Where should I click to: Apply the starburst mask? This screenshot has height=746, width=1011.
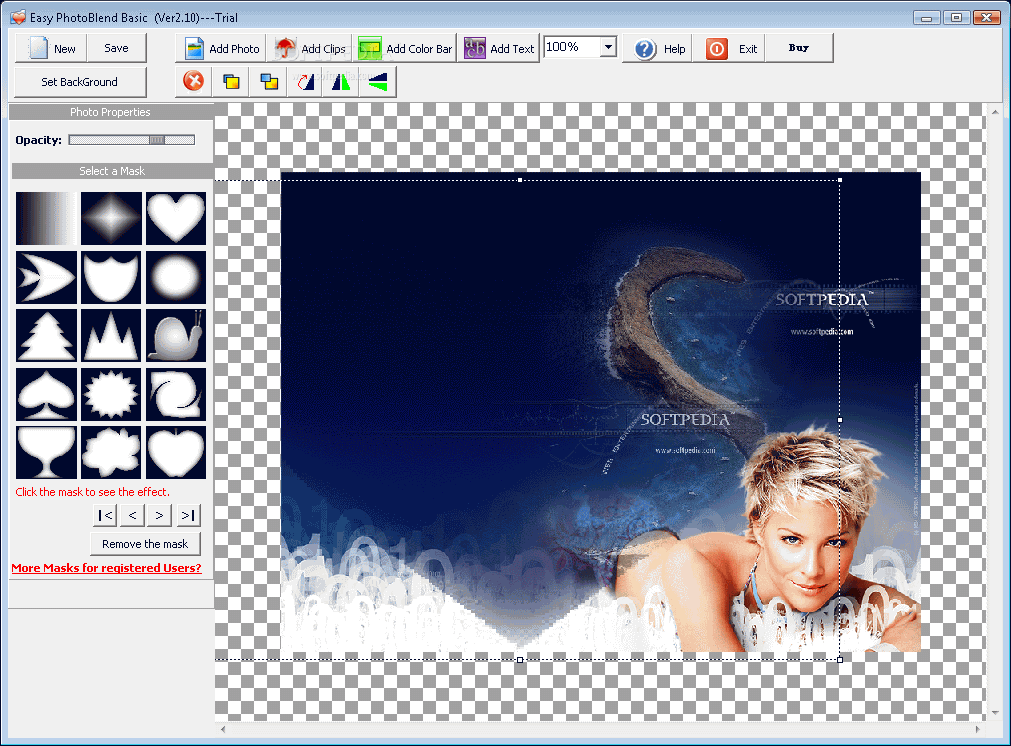tap(111, 394)
